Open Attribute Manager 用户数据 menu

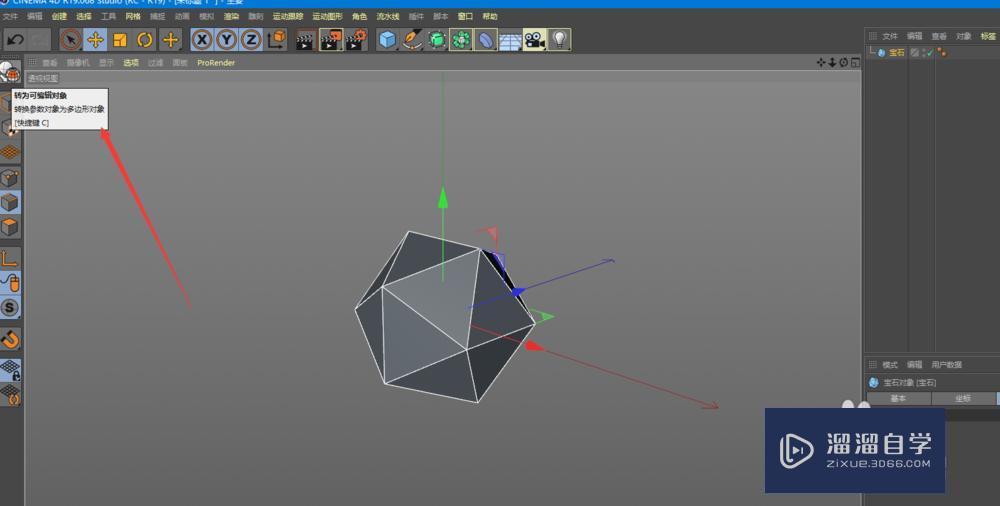click(946, 365)
